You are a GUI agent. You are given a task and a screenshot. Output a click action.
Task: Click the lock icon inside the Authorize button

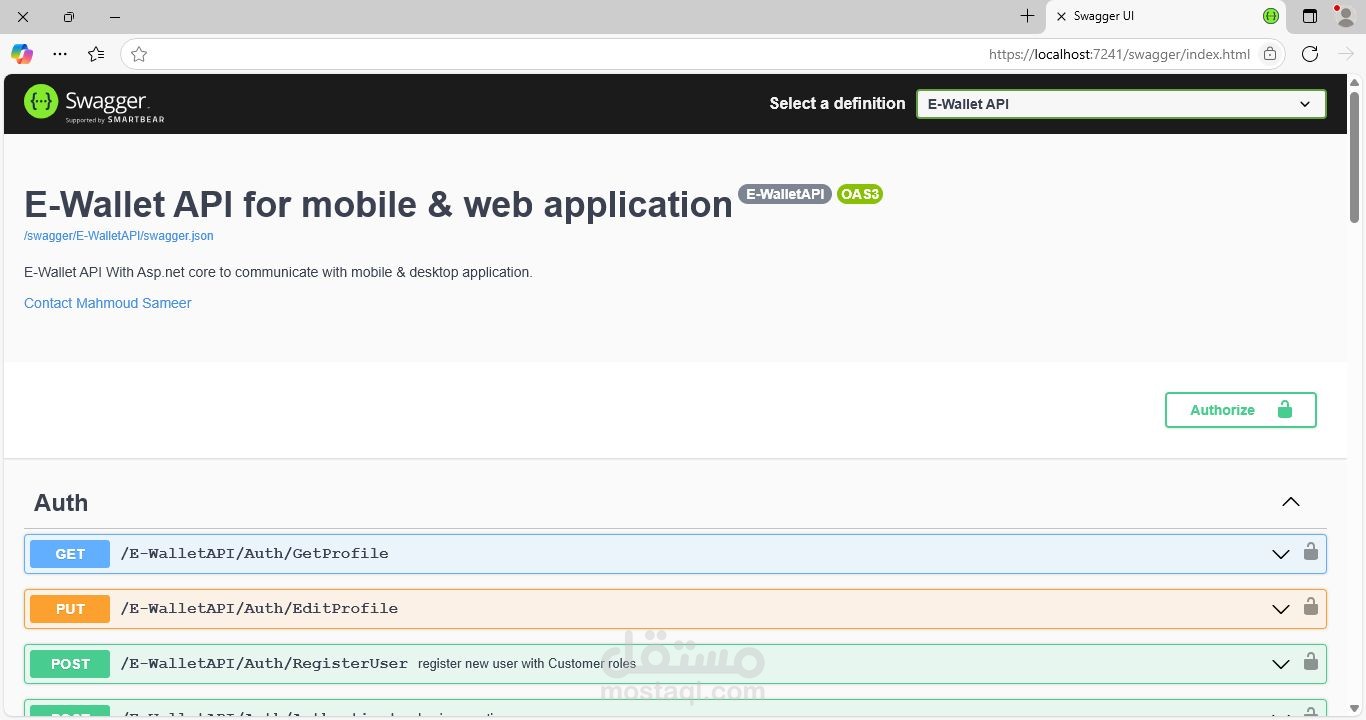[1285, 410]
